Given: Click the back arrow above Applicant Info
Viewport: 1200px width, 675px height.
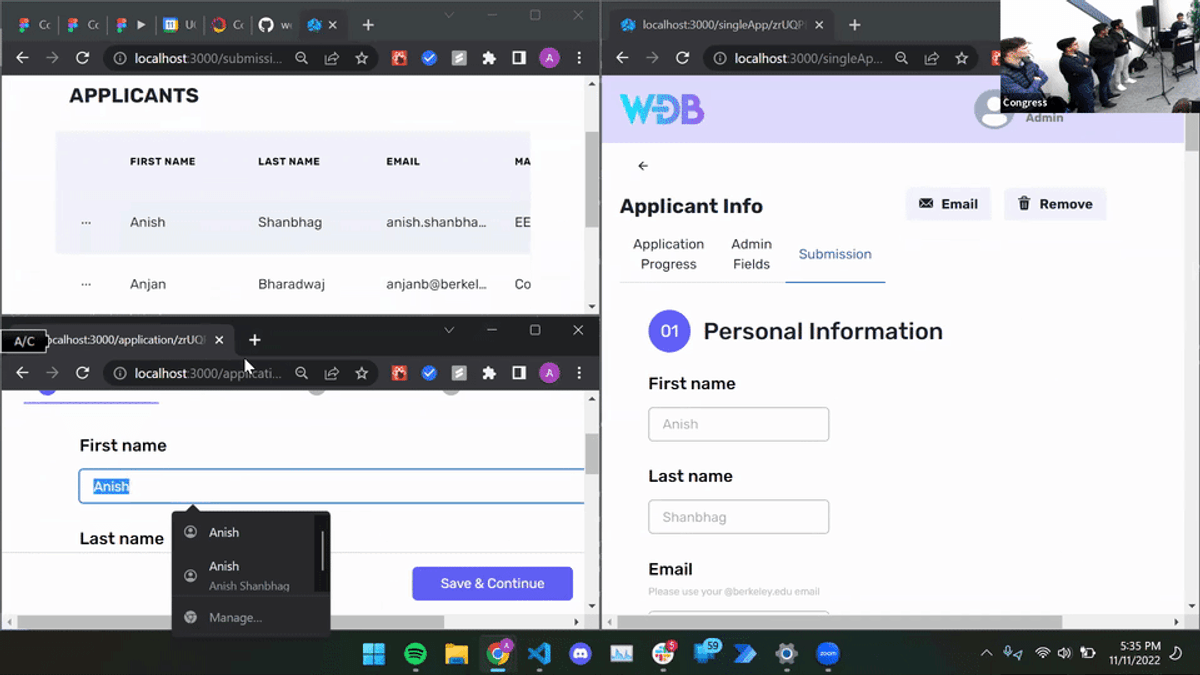Looking at the screenshot, I should [x=642, y=165].
